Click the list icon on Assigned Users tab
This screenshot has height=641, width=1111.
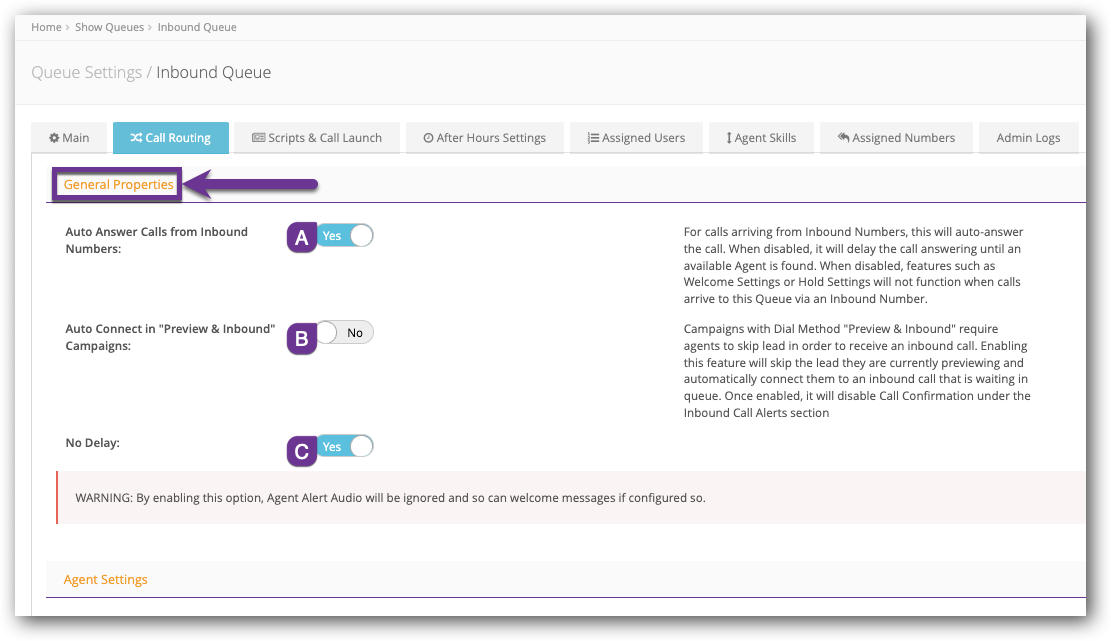point(593,138)
